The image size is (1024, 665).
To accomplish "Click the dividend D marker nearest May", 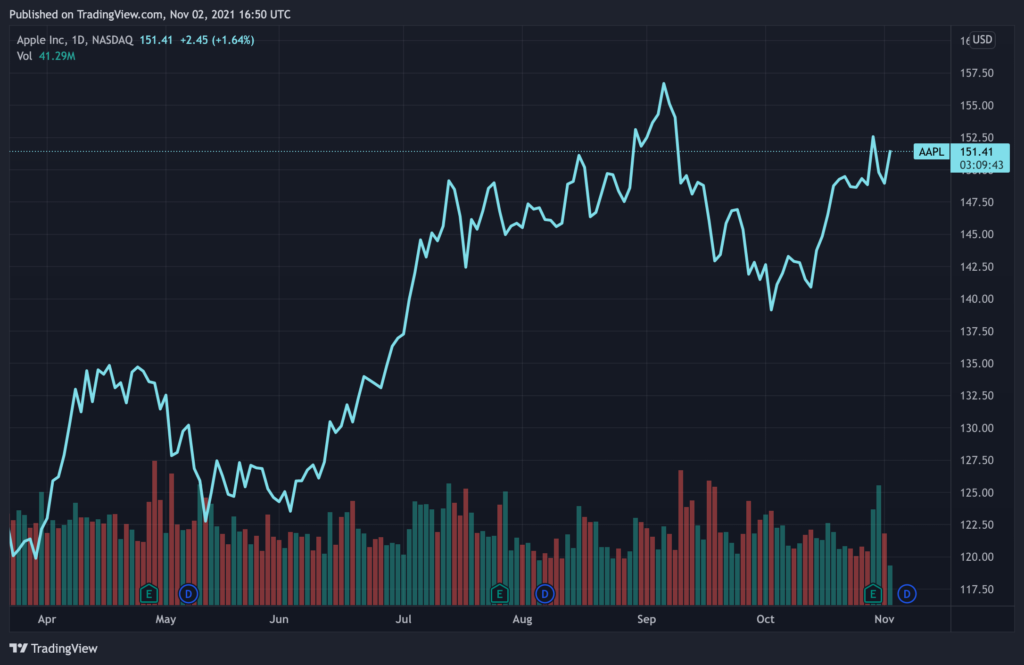I will 188,594.
